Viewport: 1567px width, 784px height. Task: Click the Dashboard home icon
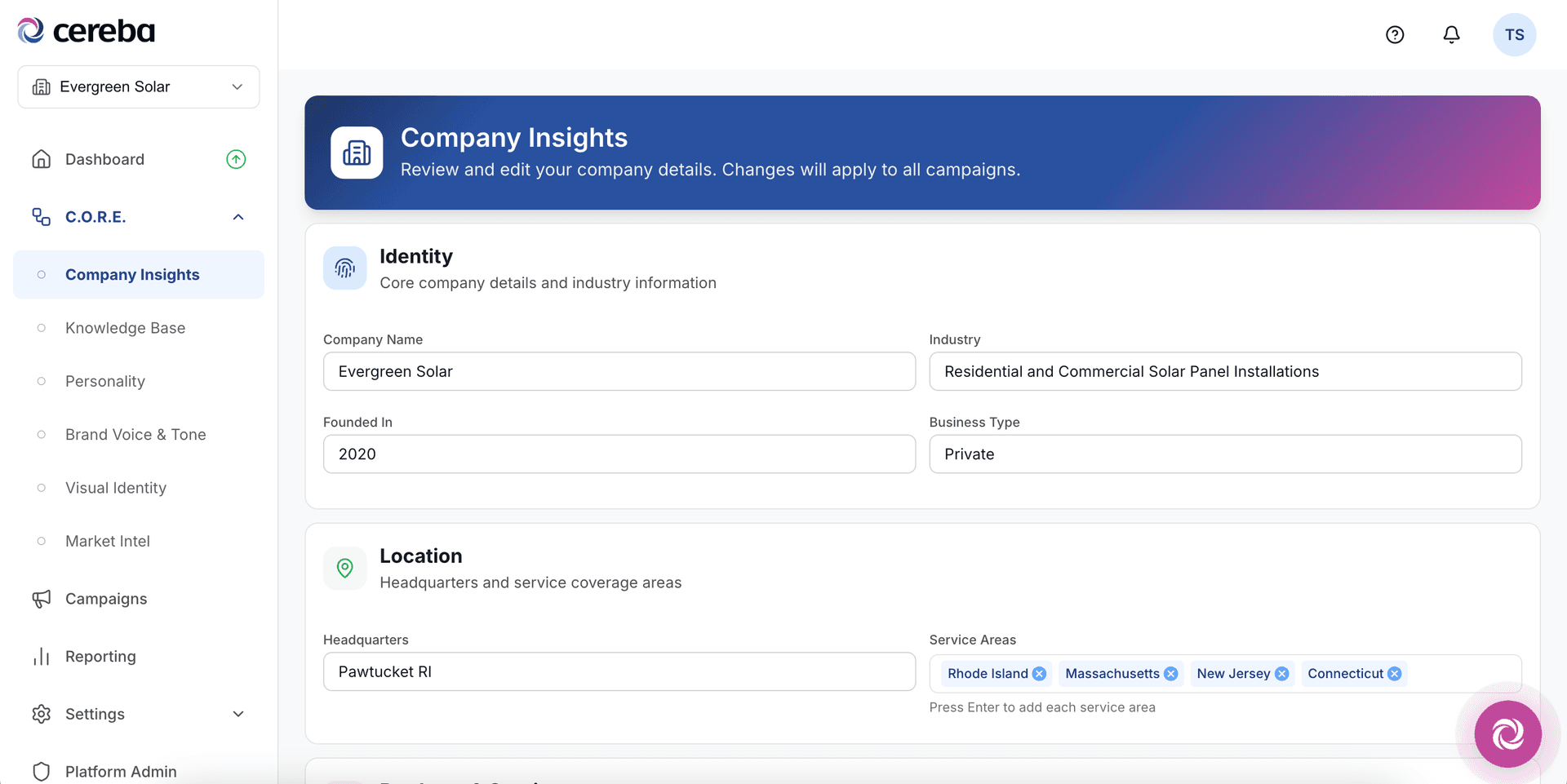click(41, 158)
